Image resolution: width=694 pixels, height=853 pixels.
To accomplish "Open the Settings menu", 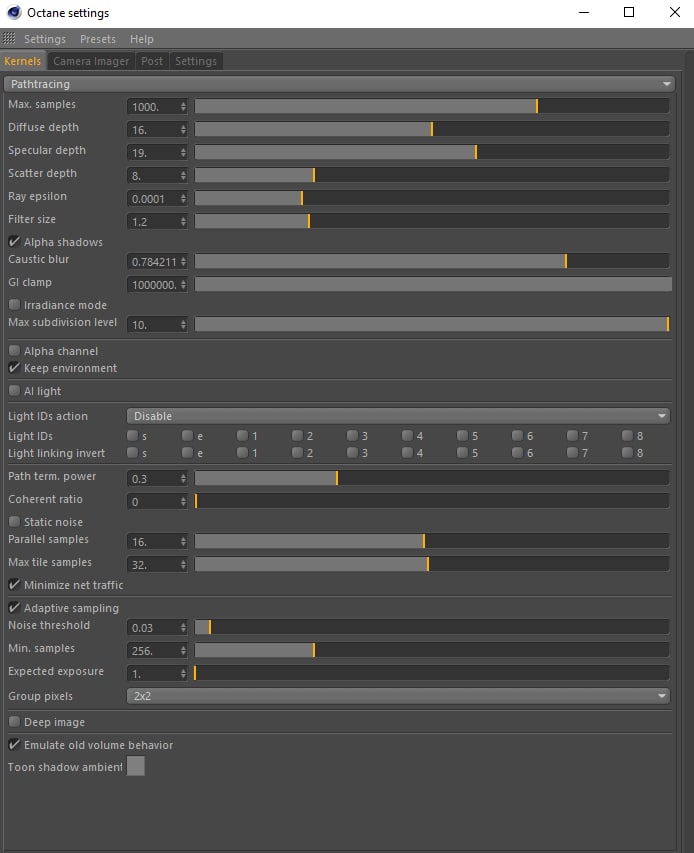I will click(x=45, y=39).
